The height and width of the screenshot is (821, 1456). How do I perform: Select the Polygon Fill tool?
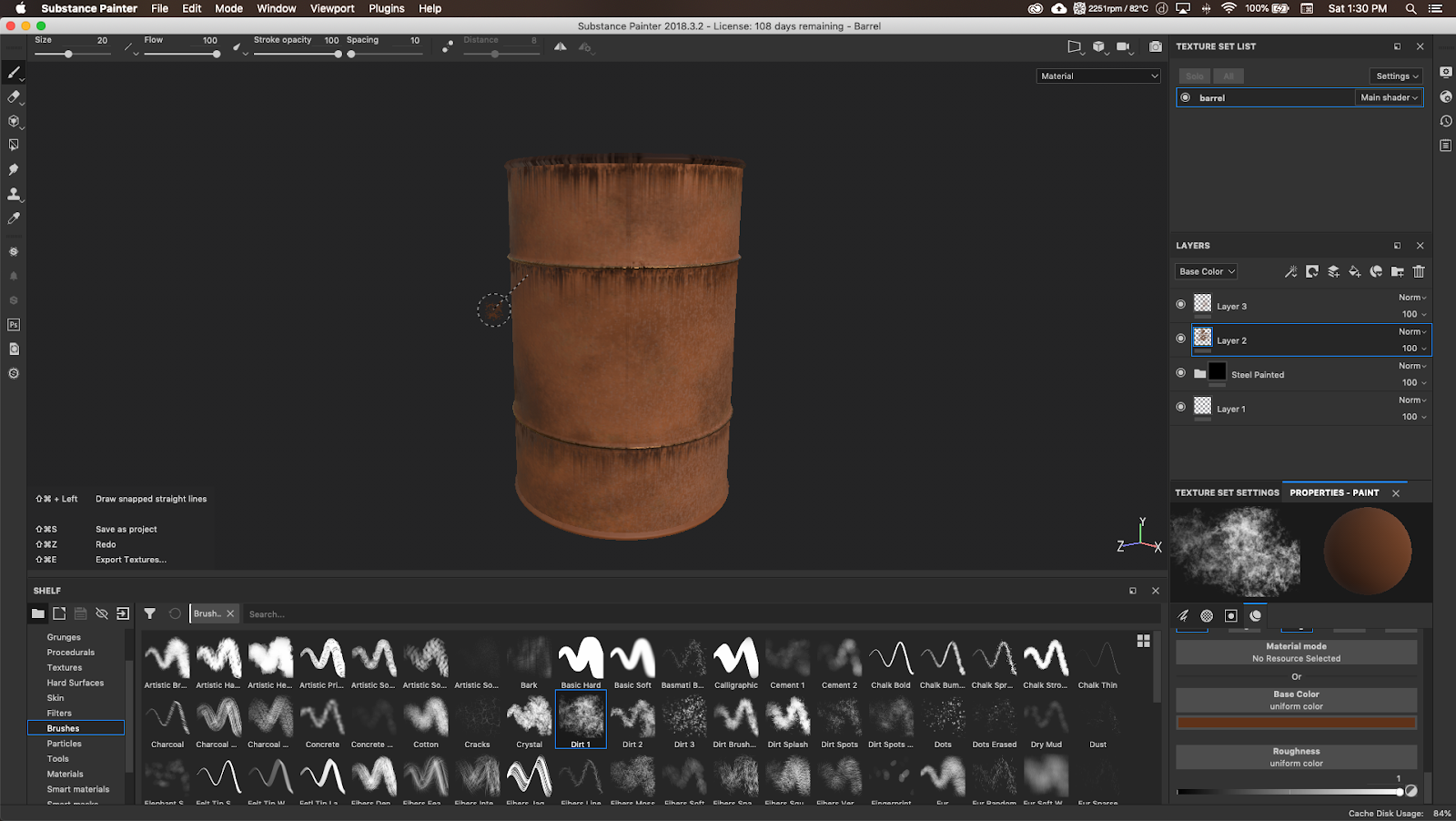click(13, 144)
